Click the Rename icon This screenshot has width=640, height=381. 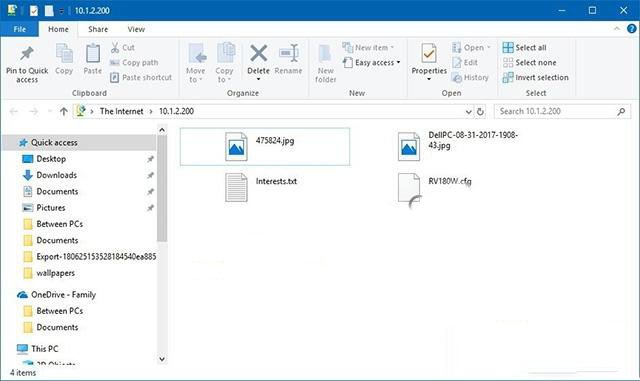coord(289,53)
